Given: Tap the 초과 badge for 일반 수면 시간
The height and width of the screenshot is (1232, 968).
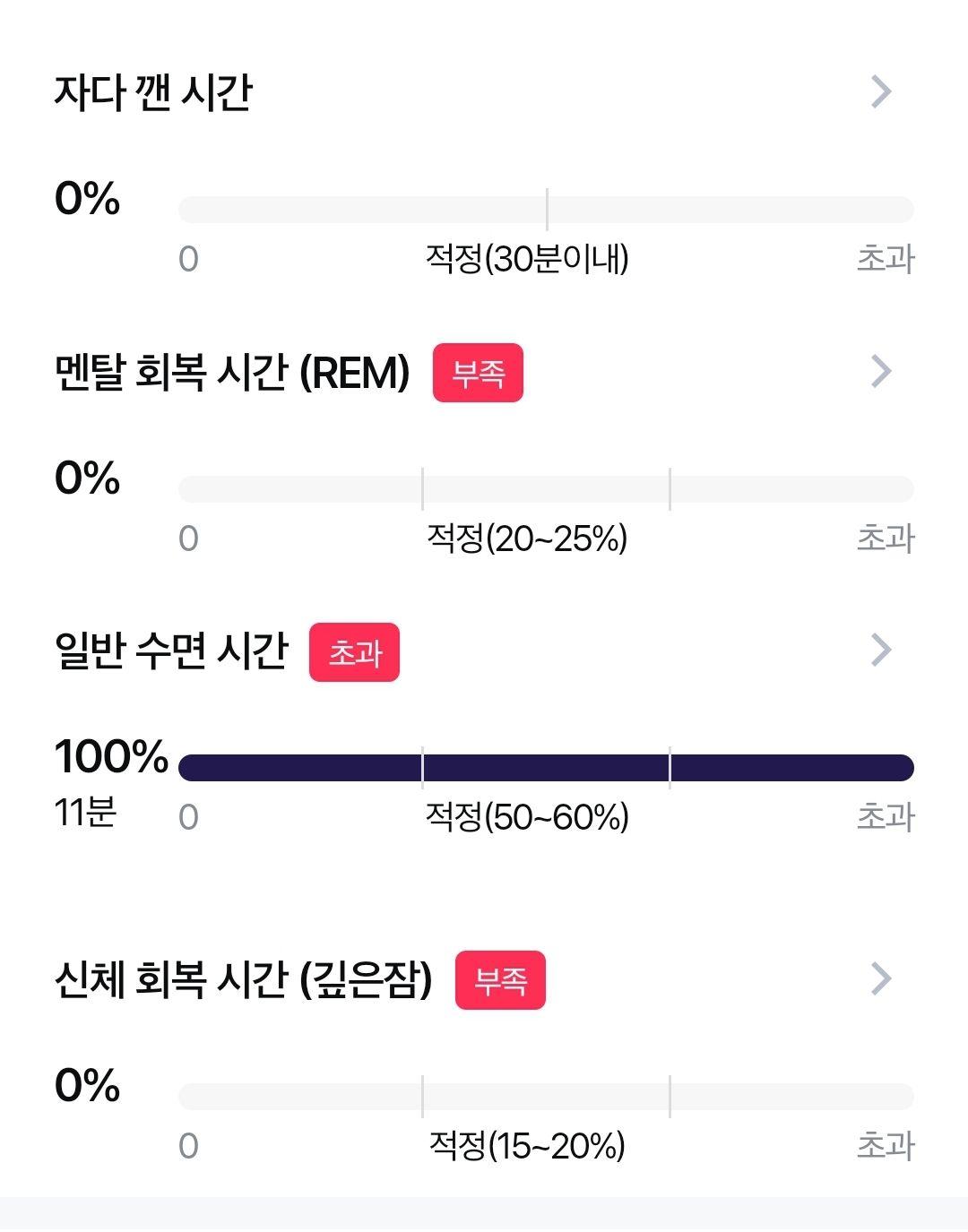Looking at the screenshot, I should [x=354, y=652].
